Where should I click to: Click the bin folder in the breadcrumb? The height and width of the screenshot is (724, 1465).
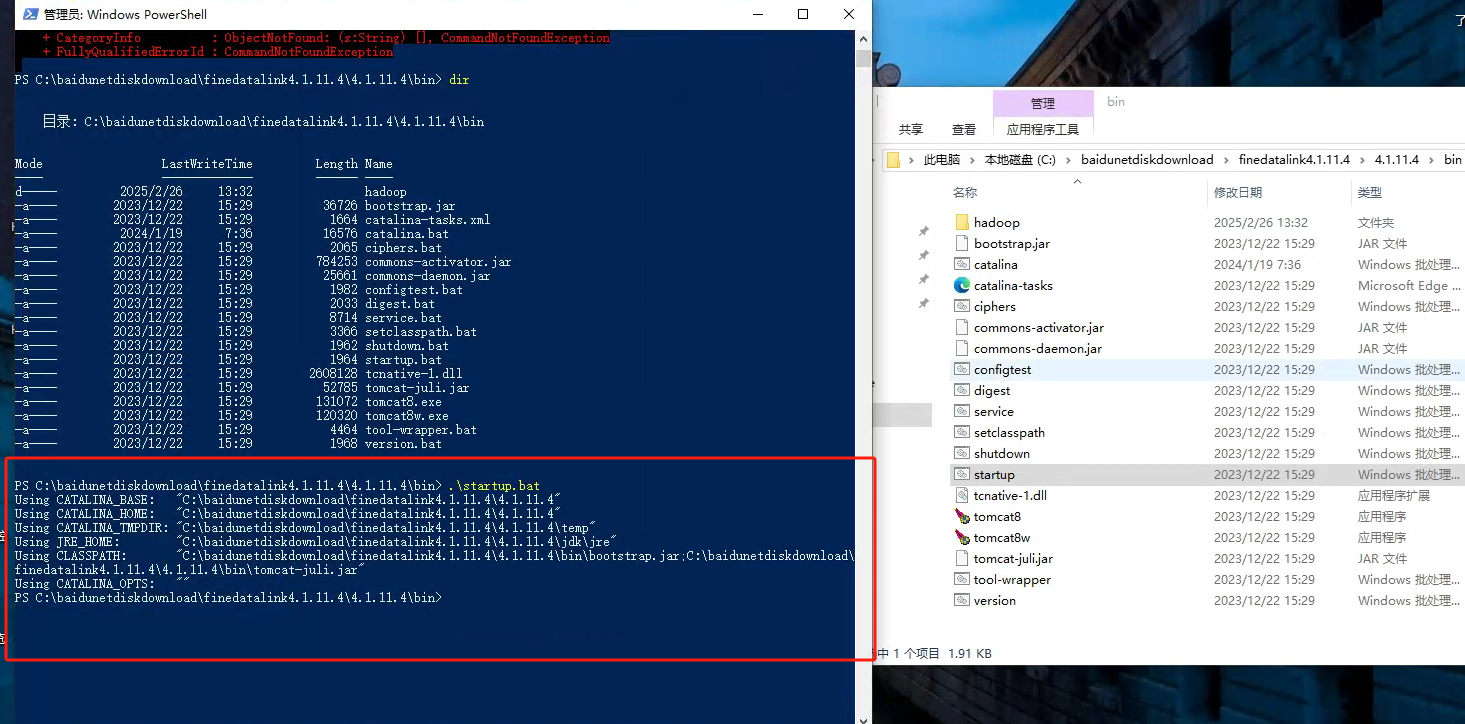coord(1452,159)
